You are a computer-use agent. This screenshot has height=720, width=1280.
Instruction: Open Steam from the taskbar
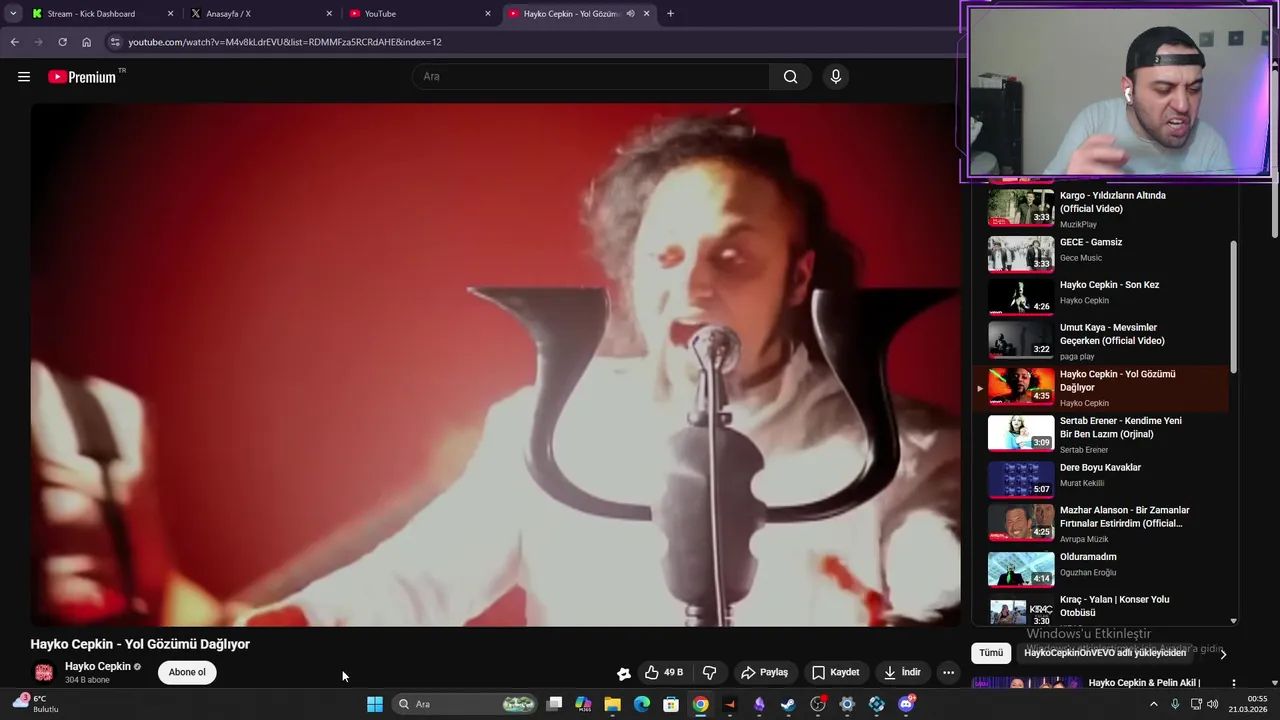pyautogui.click(x=788, y=704)
